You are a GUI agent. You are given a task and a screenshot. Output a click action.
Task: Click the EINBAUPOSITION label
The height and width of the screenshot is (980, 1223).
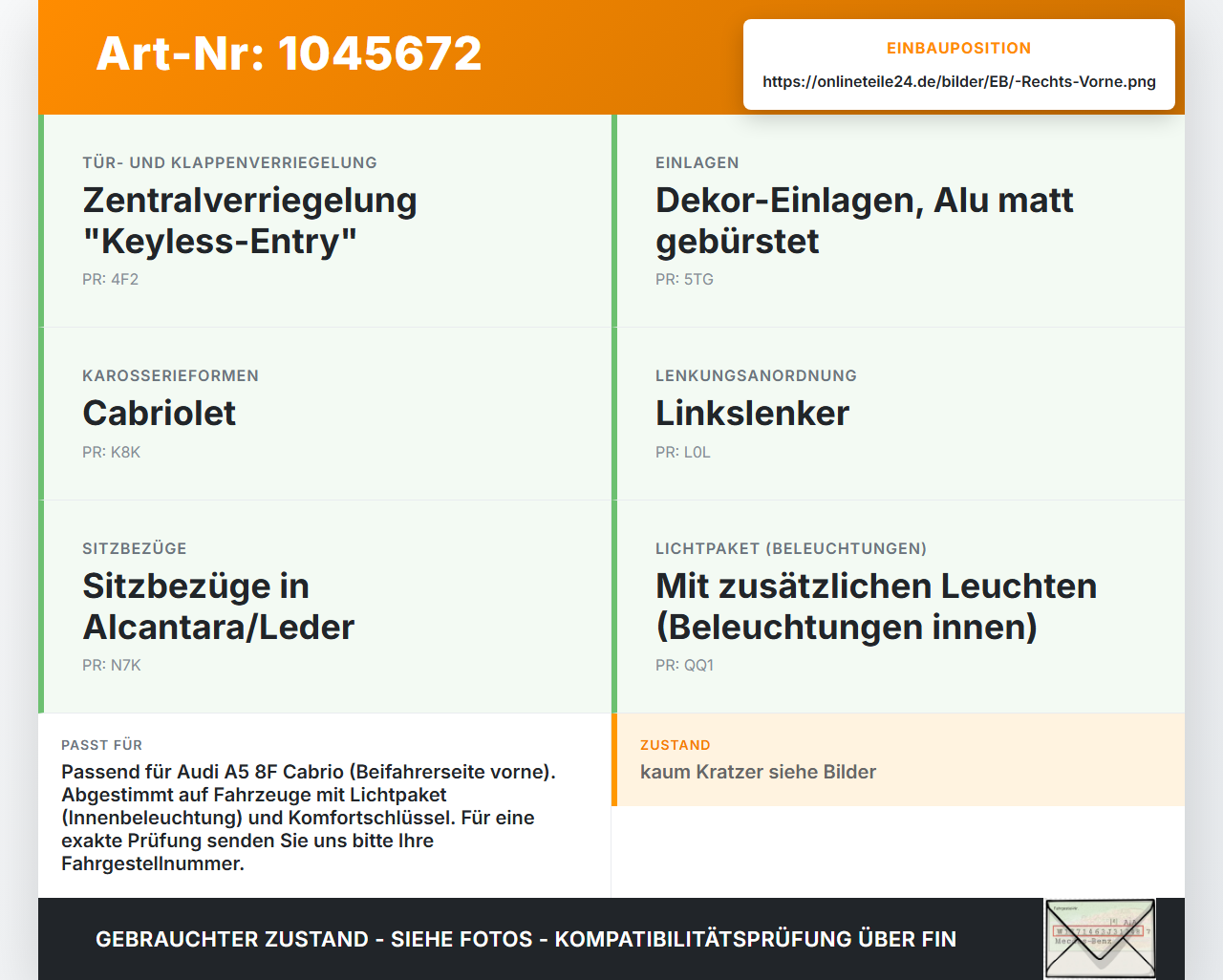tap(958, 48)
